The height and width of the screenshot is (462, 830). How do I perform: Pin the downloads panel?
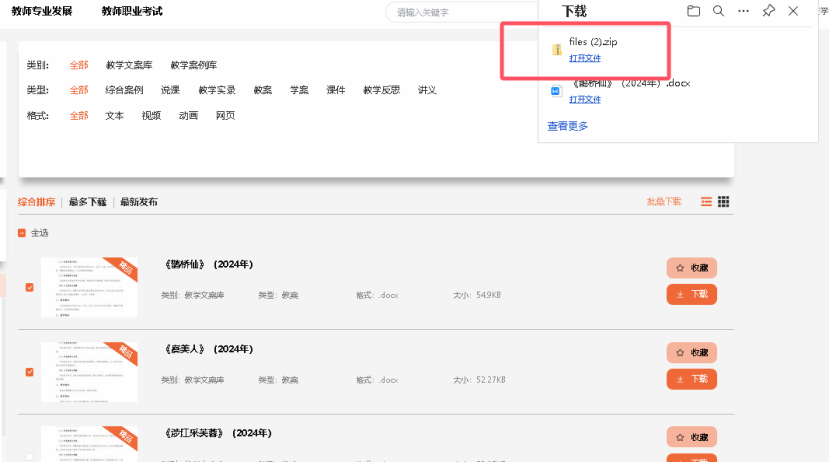768,11
